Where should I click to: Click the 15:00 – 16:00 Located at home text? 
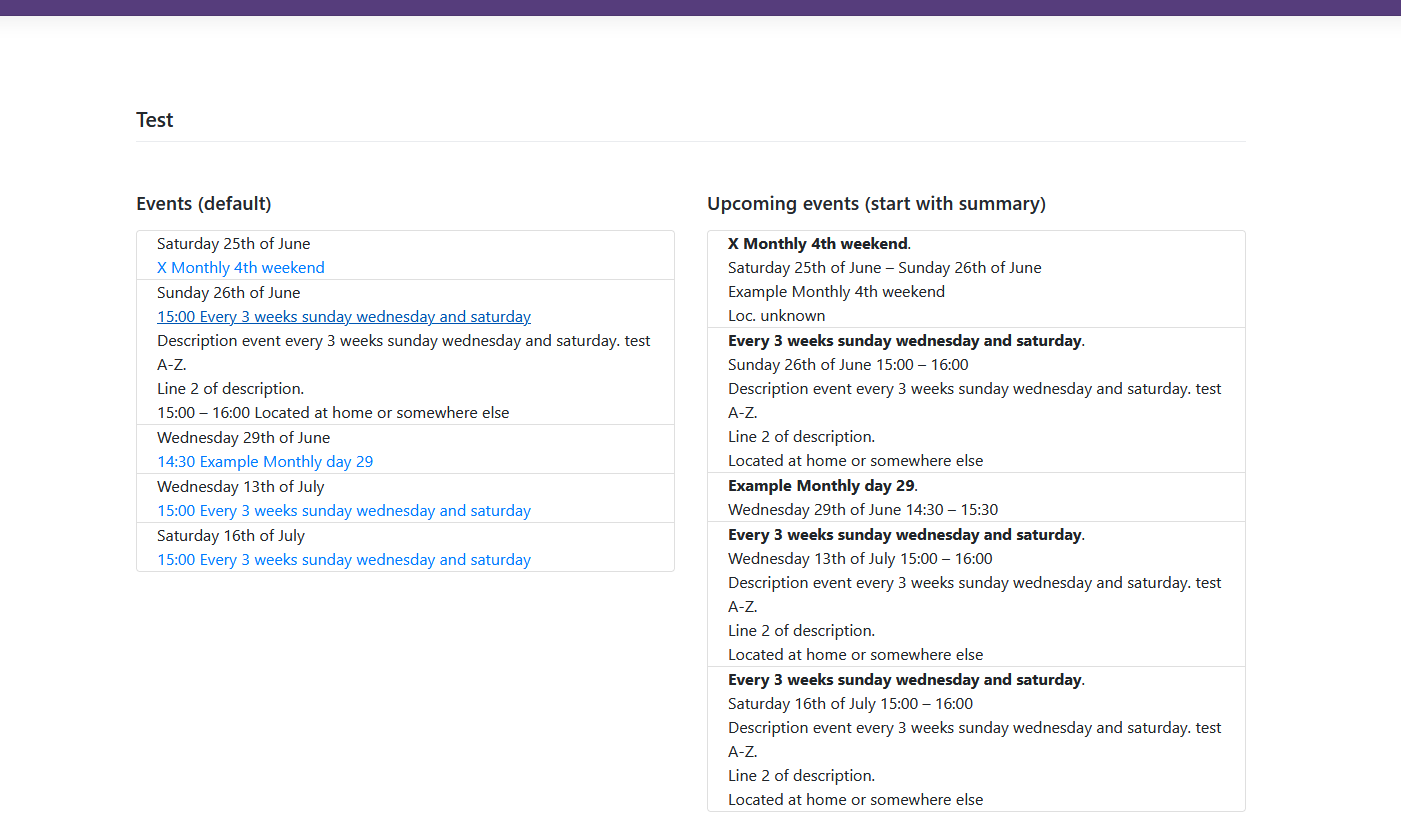pyautogui.click(x=332, y=413)
